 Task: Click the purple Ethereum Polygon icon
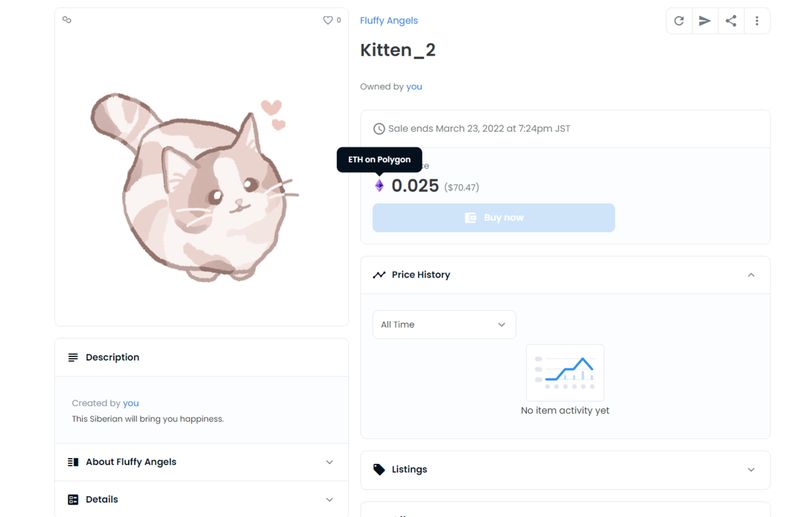pyautogui.click(x=379, y=186)
